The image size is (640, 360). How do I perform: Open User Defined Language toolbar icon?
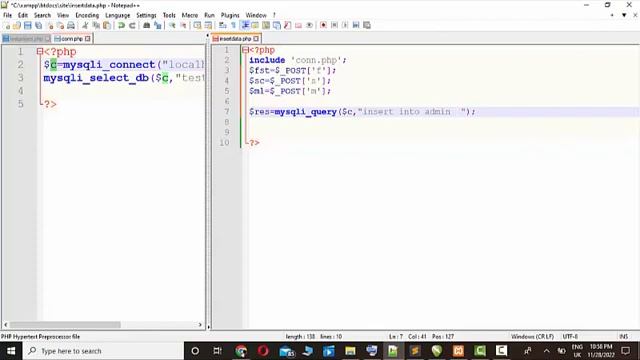pos(255,25)
